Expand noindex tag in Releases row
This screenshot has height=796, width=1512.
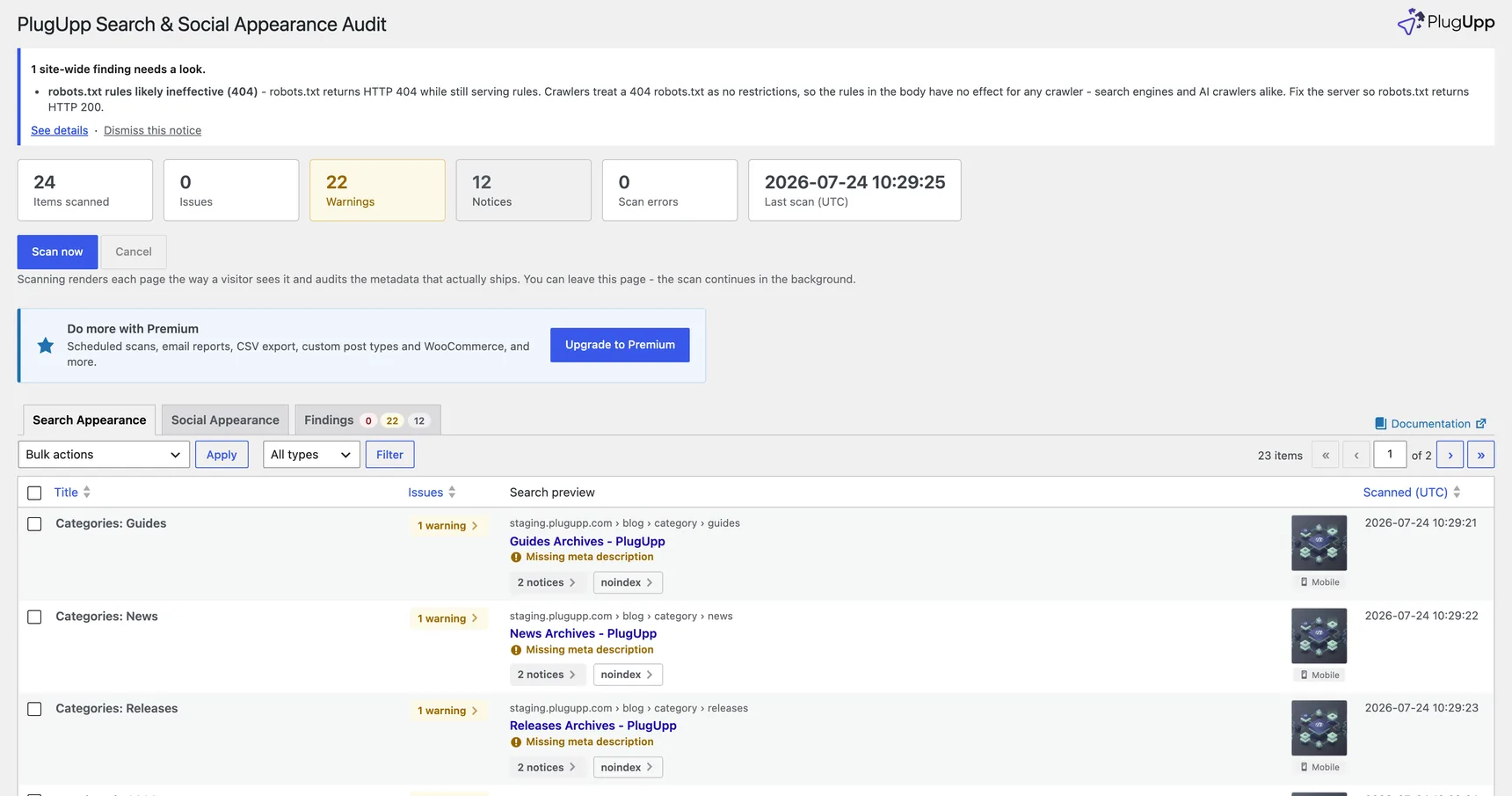[x=628, y=768]
